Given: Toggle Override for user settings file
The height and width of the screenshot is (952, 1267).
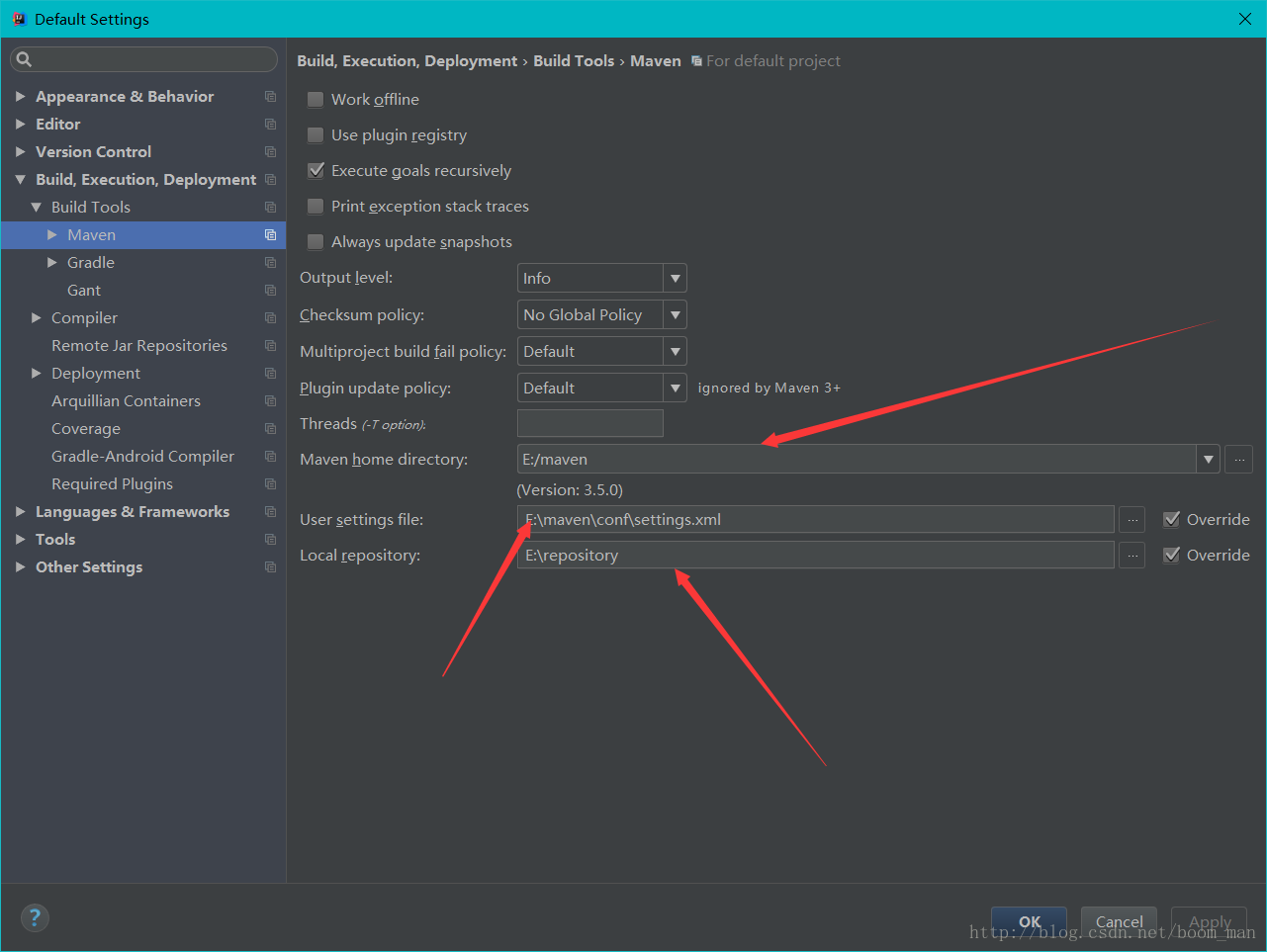Looking at the screenshot, I should point(1172,520).
